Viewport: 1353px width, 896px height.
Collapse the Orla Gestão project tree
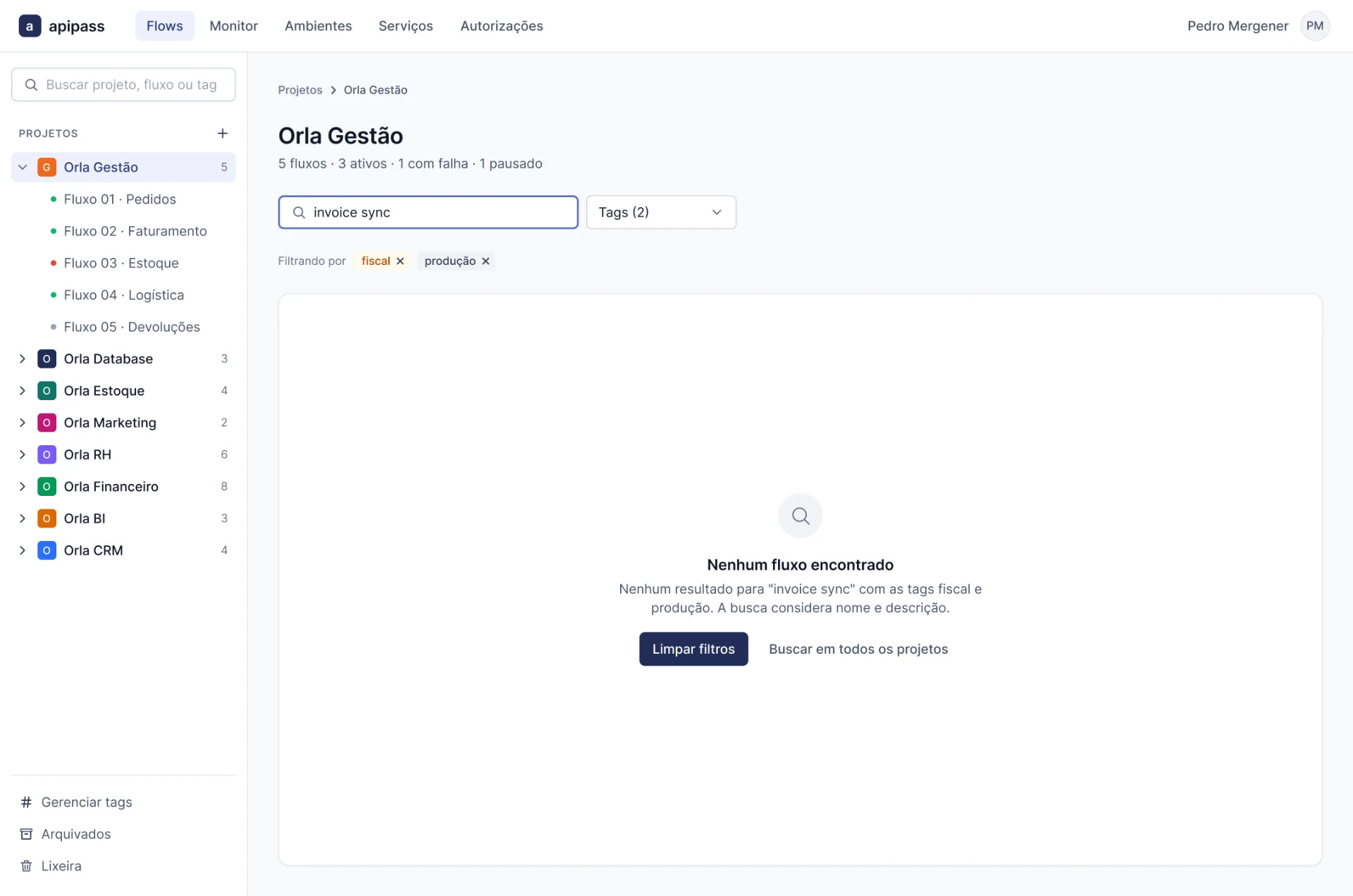click(x=23, y=167)
